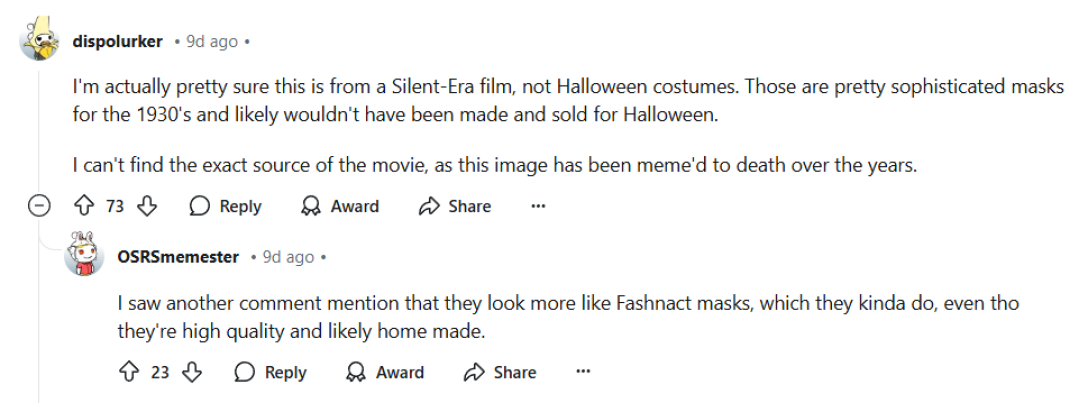Award OSRSmemester's reply

click(385, 372)
